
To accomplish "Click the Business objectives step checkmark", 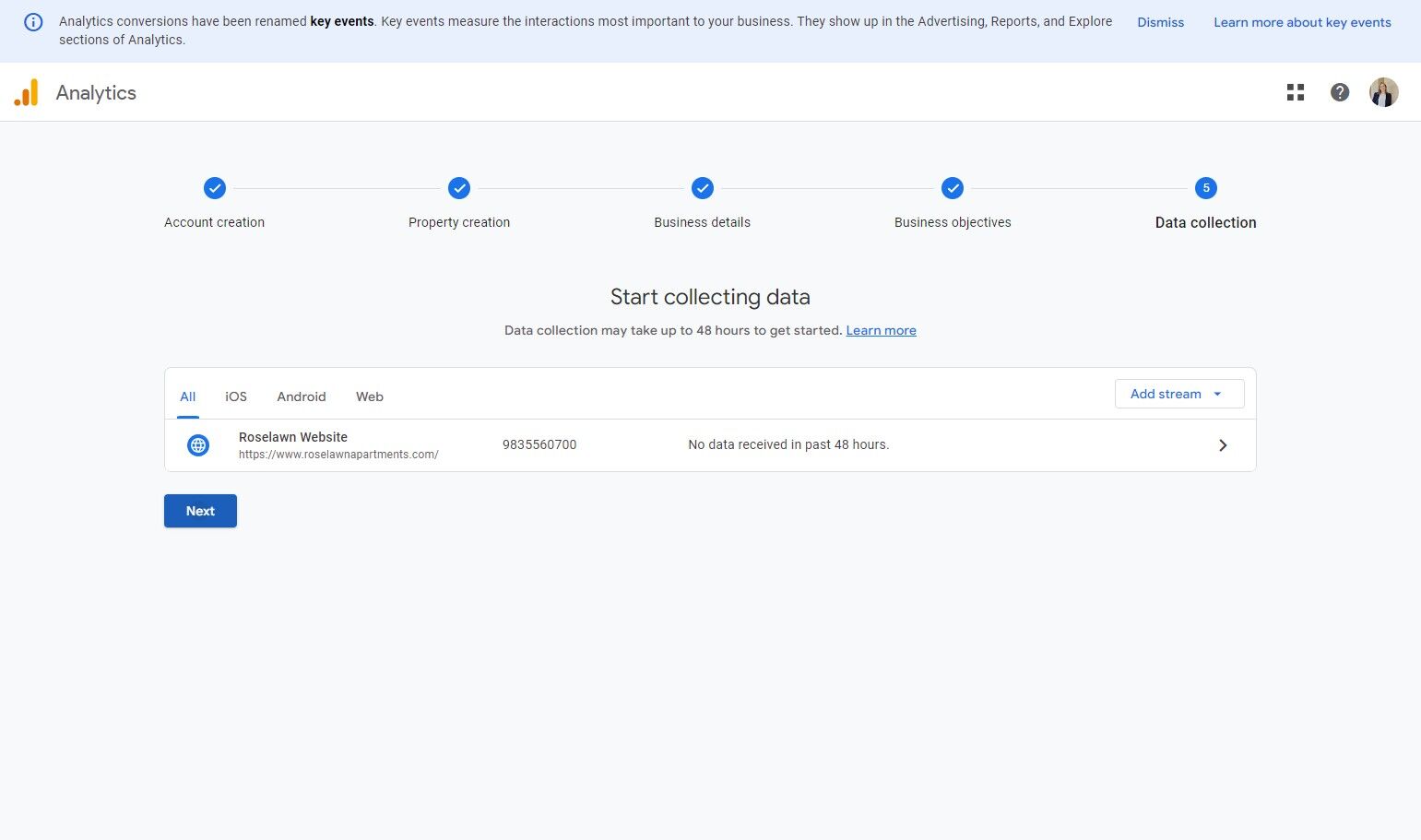I will [953, 188].
